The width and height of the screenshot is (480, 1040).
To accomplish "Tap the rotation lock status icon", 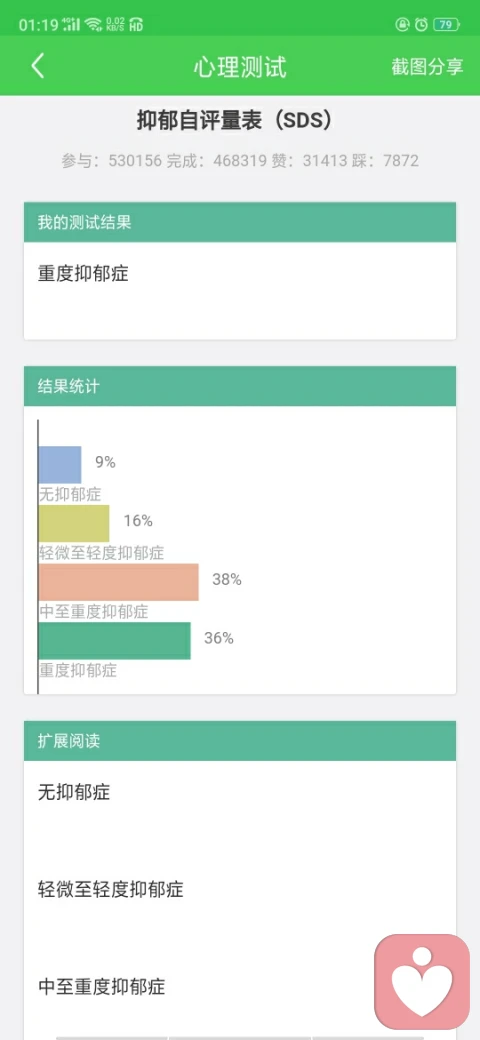I will tap(402, 25).
